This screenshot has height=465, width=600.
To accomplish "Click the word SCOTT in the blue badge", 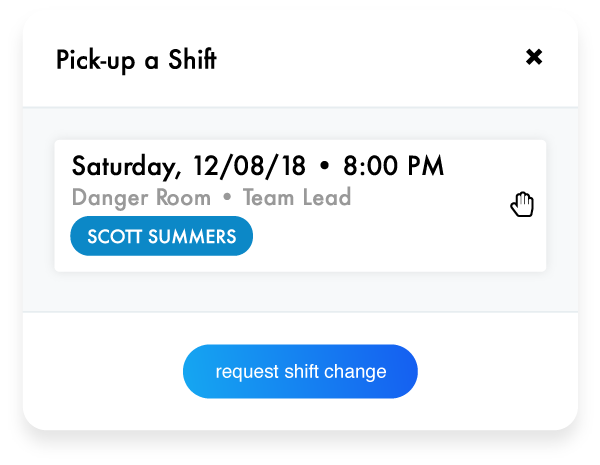I will click(x=114, y=236).
